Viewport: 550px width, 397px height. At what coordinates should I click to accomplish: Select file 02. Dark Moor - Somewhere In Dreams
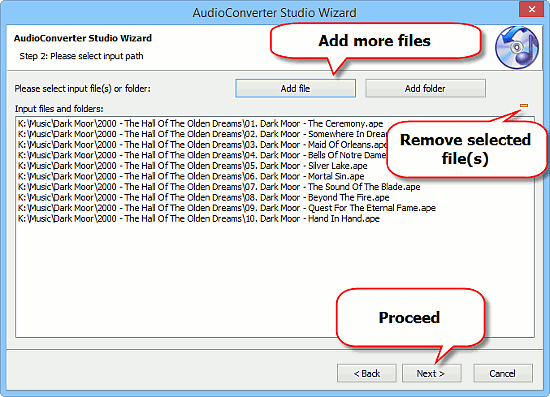(x=202, y=134)
